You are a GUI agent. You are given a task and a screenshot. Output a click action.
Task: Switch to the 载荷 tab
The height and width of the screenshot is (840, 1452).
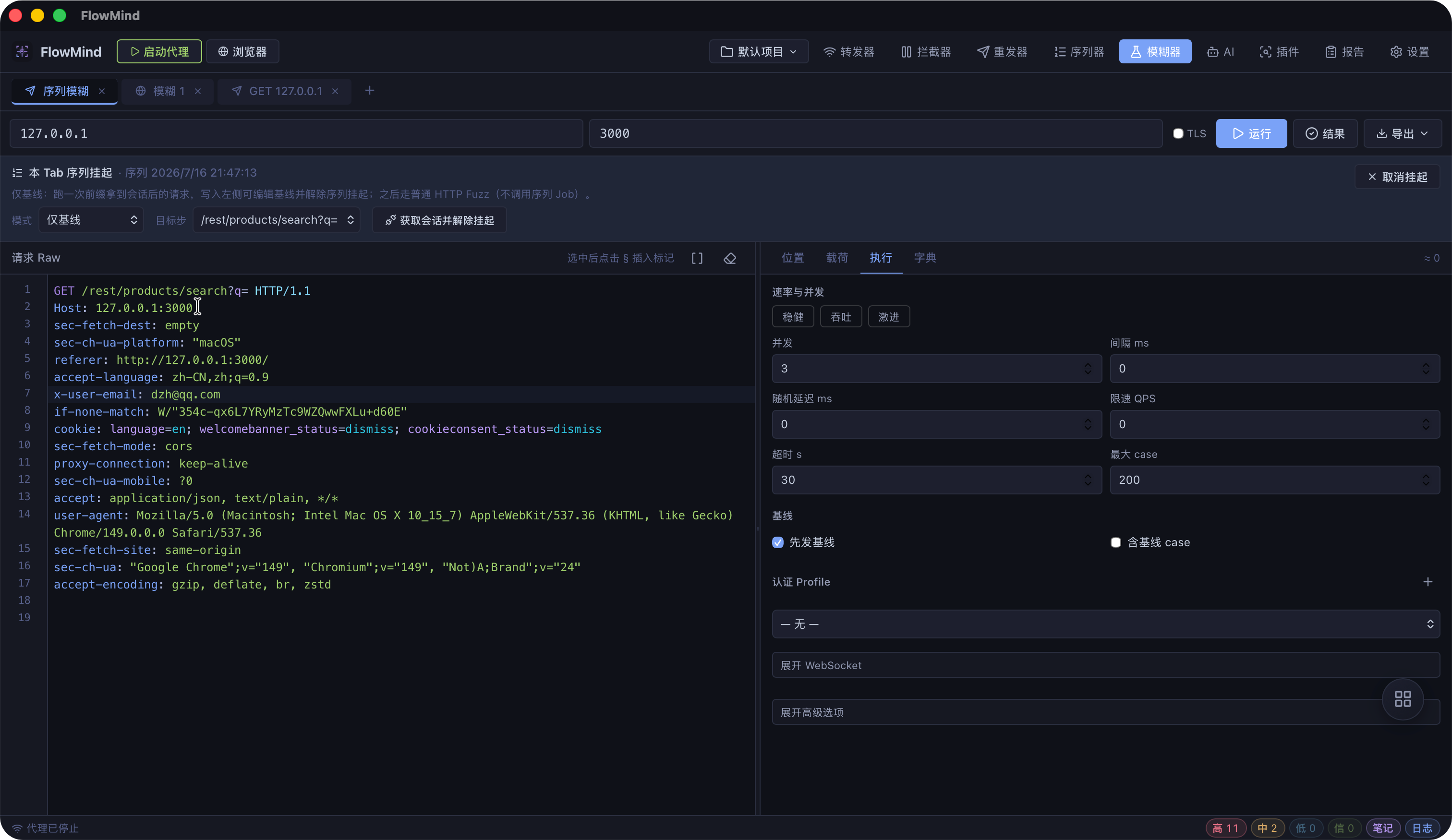click(837, 258)
